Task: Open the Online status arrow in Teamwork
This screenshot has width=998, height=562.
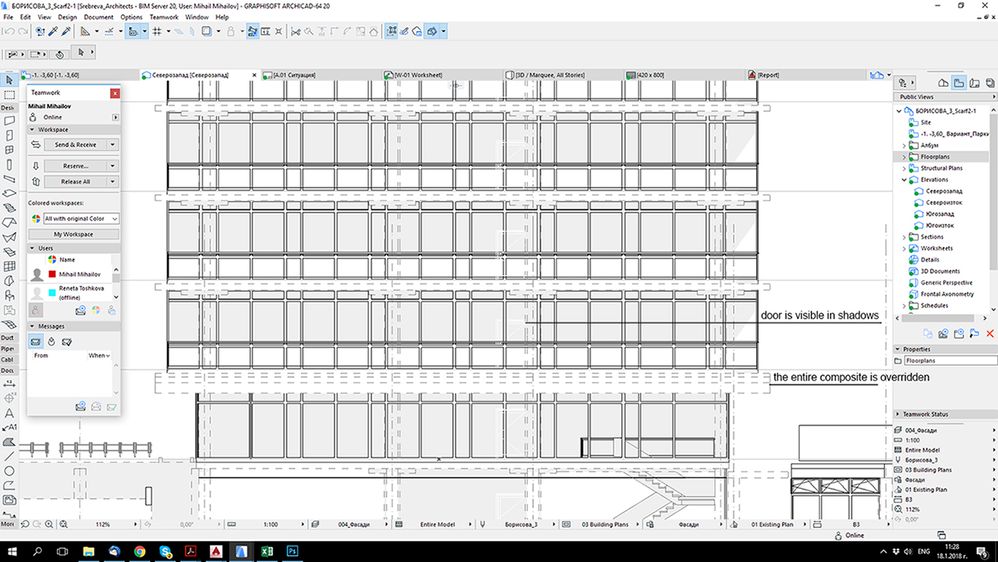Action: (x=115, y=117)
